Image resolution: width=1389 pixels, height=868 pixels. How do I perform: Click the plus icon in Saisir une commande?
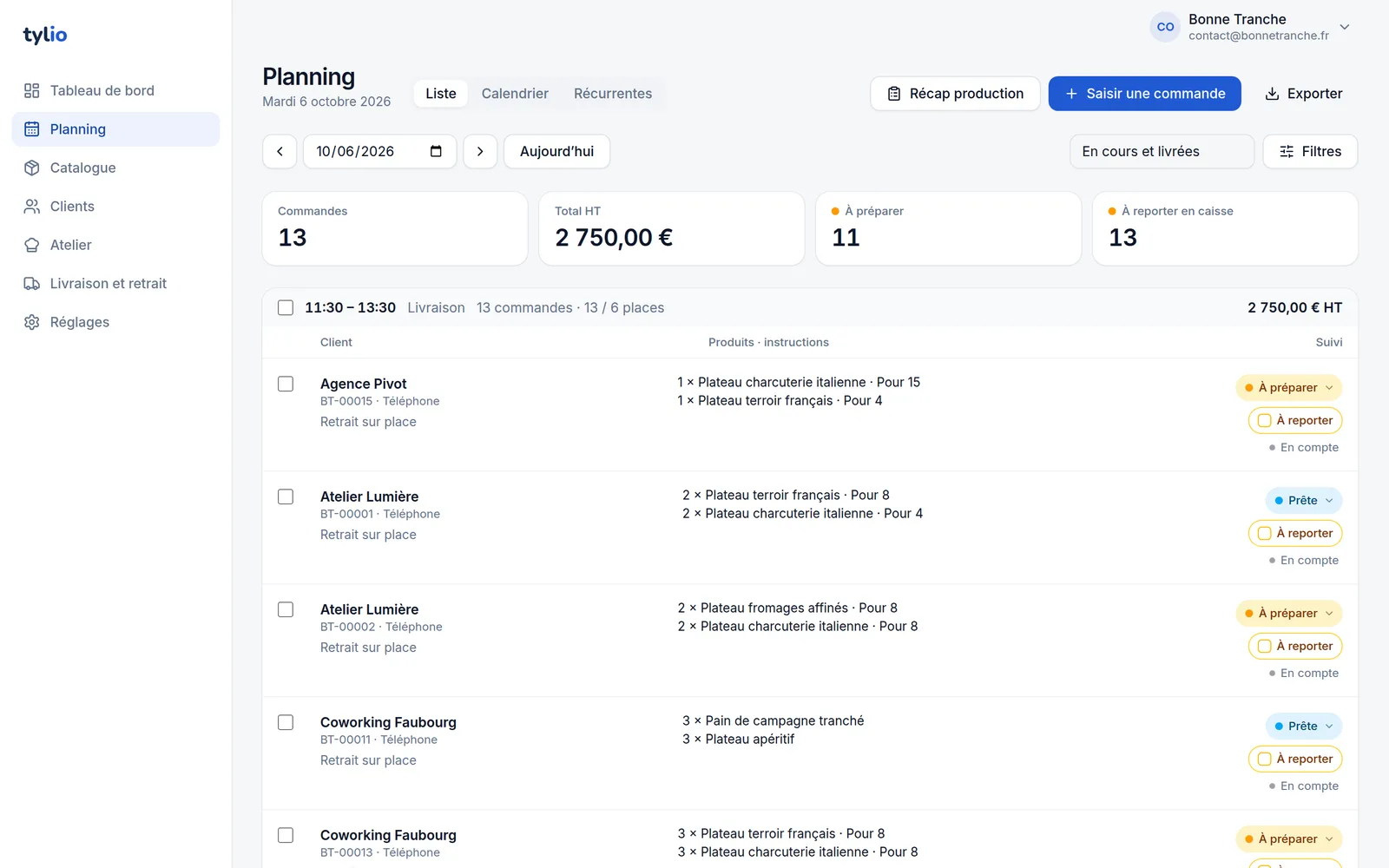pyautogui.click(x=1071, y=94)
